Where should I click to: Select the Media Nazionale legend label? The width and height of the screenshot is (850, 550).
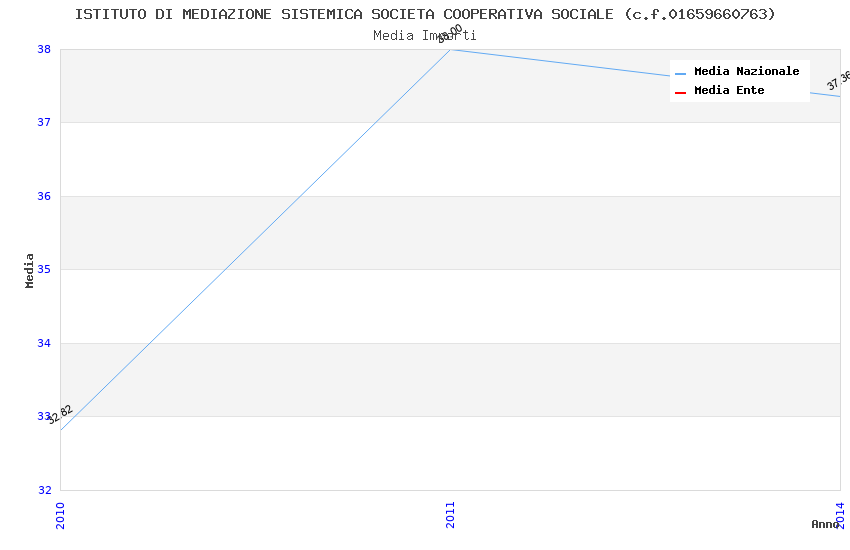coord(746,72)
